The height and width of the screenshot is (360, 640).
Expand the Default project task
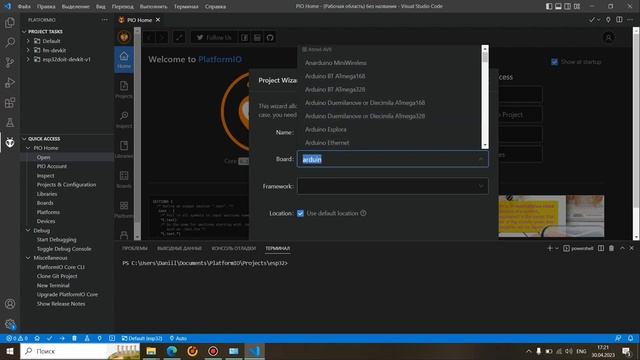click(x=28, y=41)
